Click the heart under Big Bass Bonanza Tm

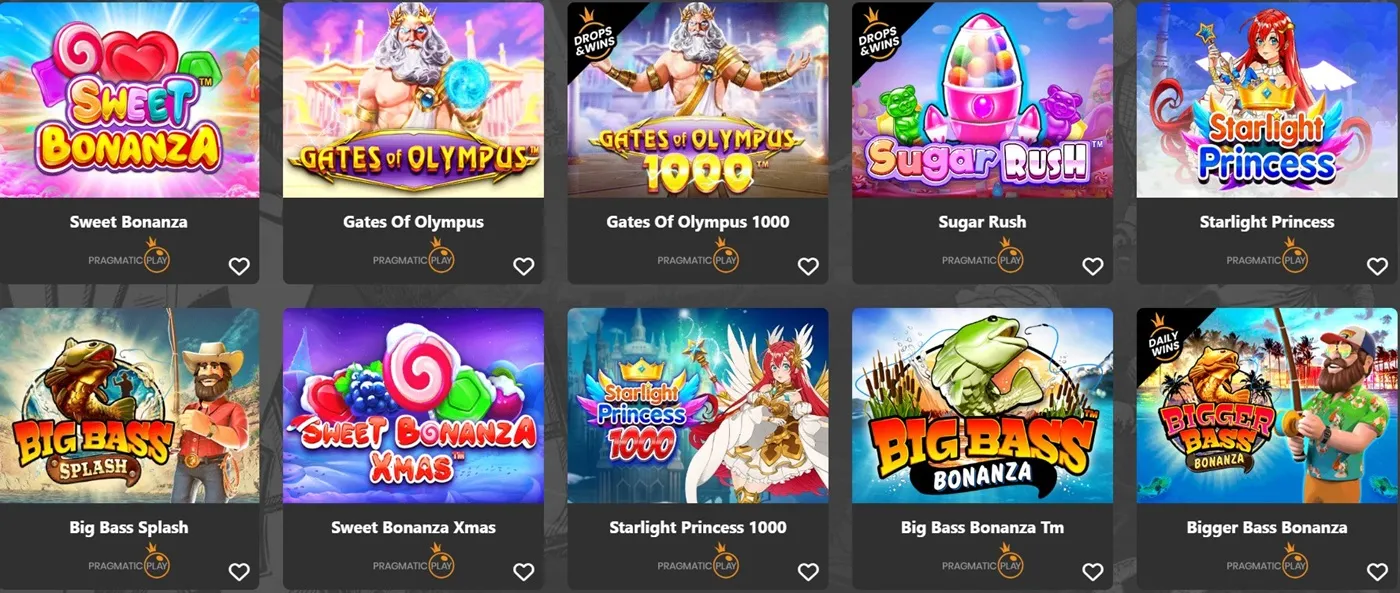(x=1093, y=572)
